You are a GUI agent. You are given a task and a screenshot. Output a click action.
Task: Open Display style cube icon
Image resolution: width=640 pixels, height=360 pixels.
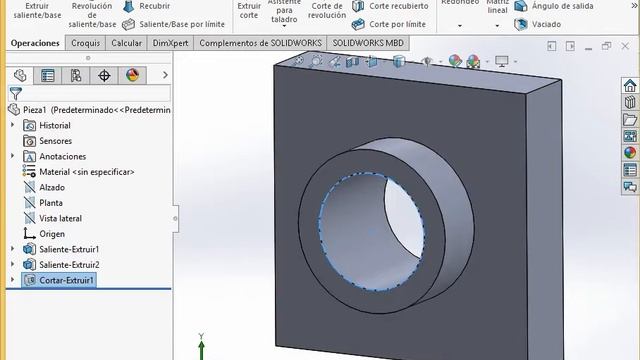point(399,61)
